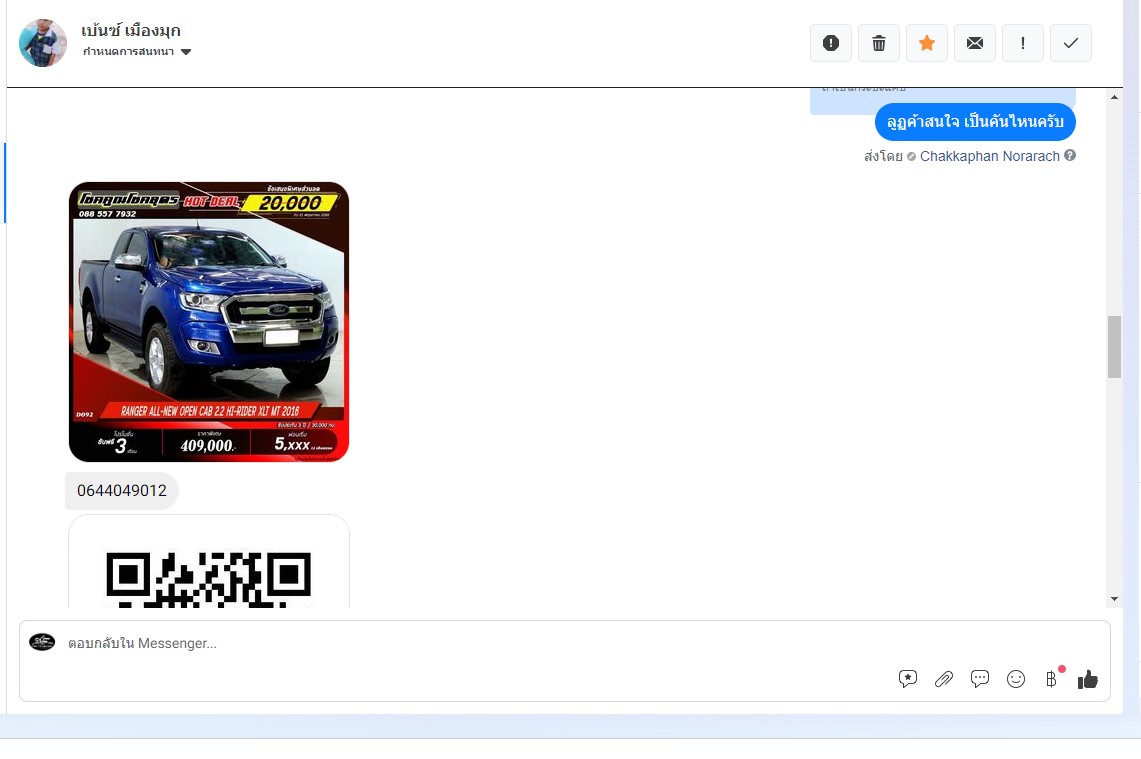Click the baht payment request icon

(1051, 679)
